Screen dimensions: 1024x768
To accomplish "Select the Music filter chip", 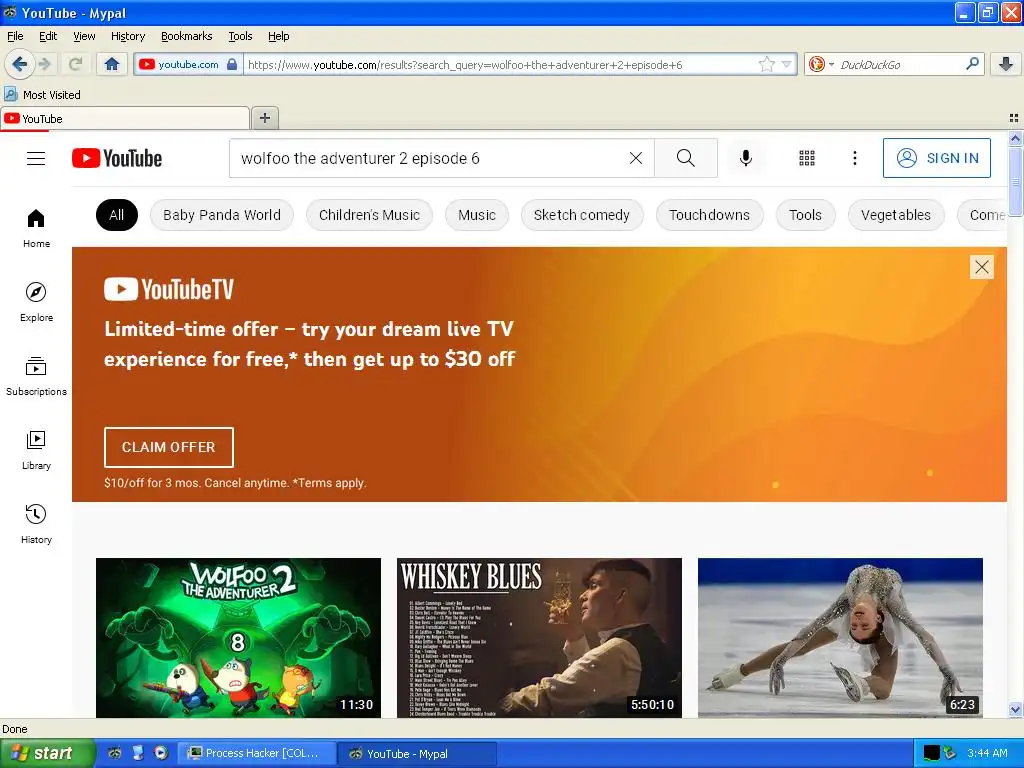I will 477,215.
